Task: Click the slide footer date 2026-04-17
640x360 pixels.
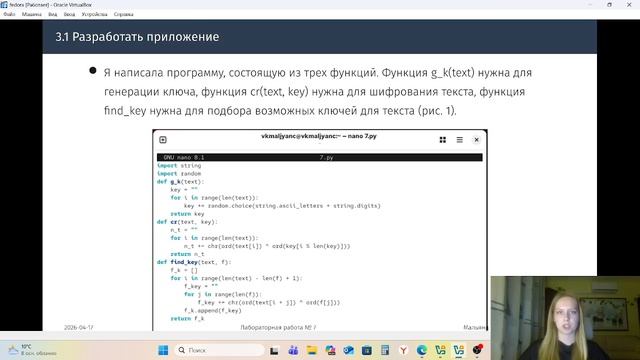Action: click(79, 327)
